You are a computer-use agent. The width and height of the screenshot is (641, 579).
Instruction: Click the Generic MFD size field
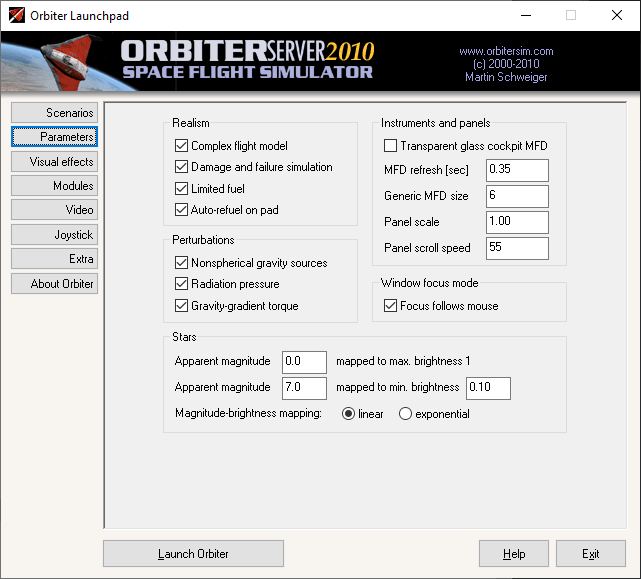(x=517, y=196)
